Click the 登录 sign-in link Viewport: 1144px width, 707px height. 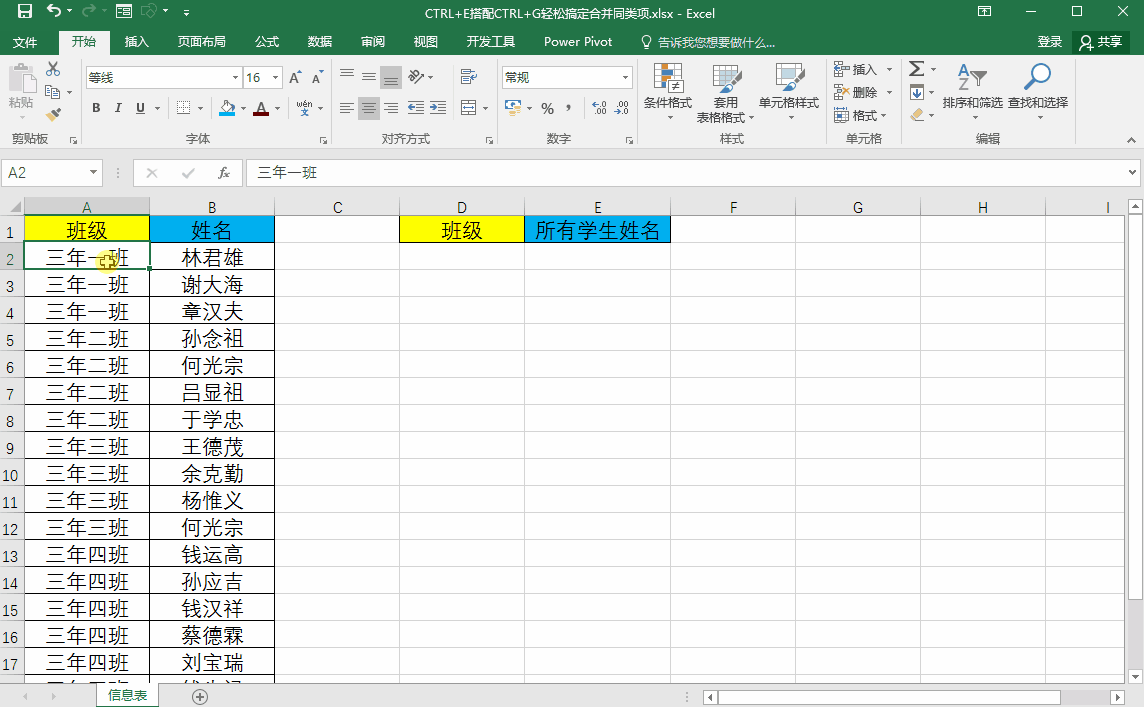click(1050, 42)
